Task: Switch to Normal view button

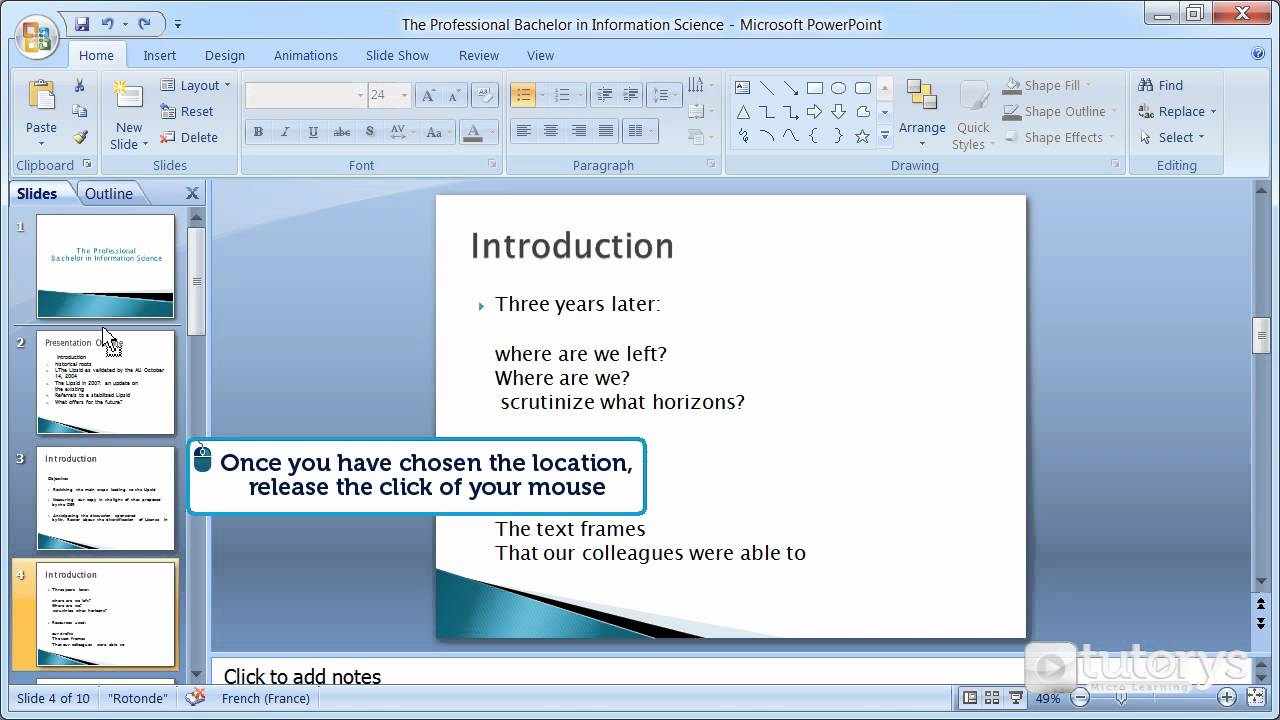Action: pos(968,698)
